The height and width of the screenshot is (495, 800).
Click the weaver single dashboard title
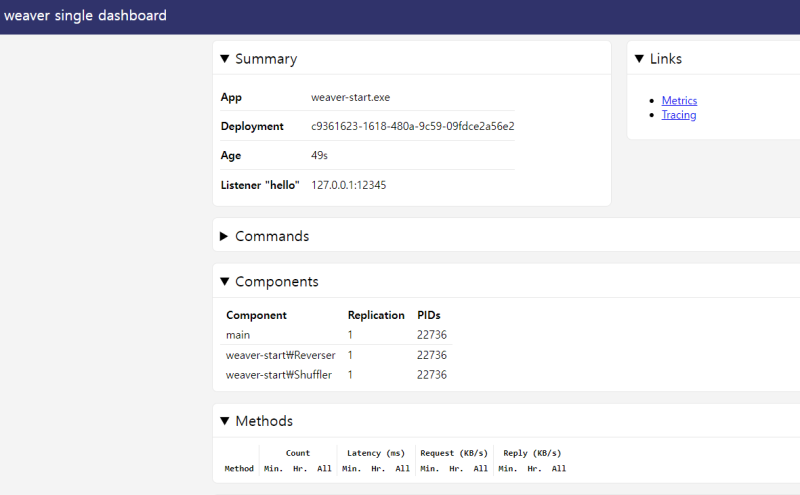coord(85,16)
